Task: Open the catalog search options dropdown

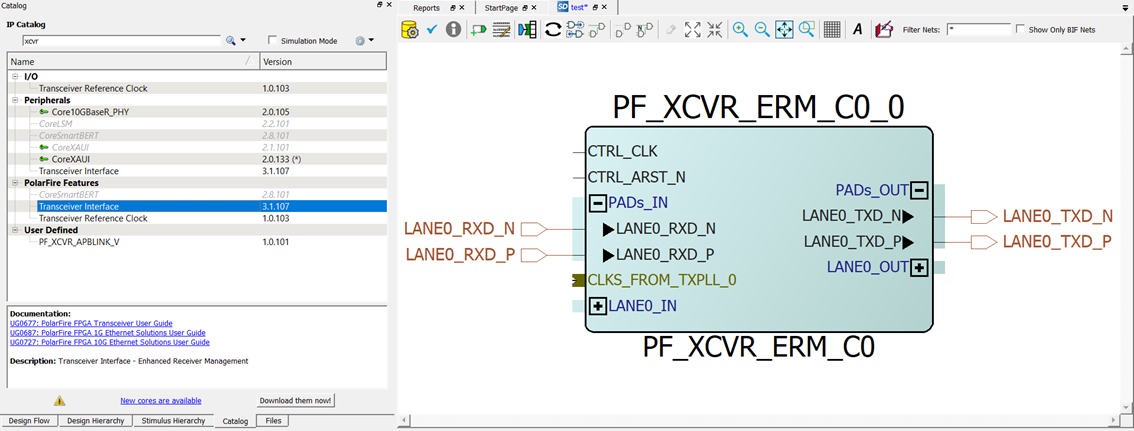Action: pyautogui.click(x=235, y=41)
